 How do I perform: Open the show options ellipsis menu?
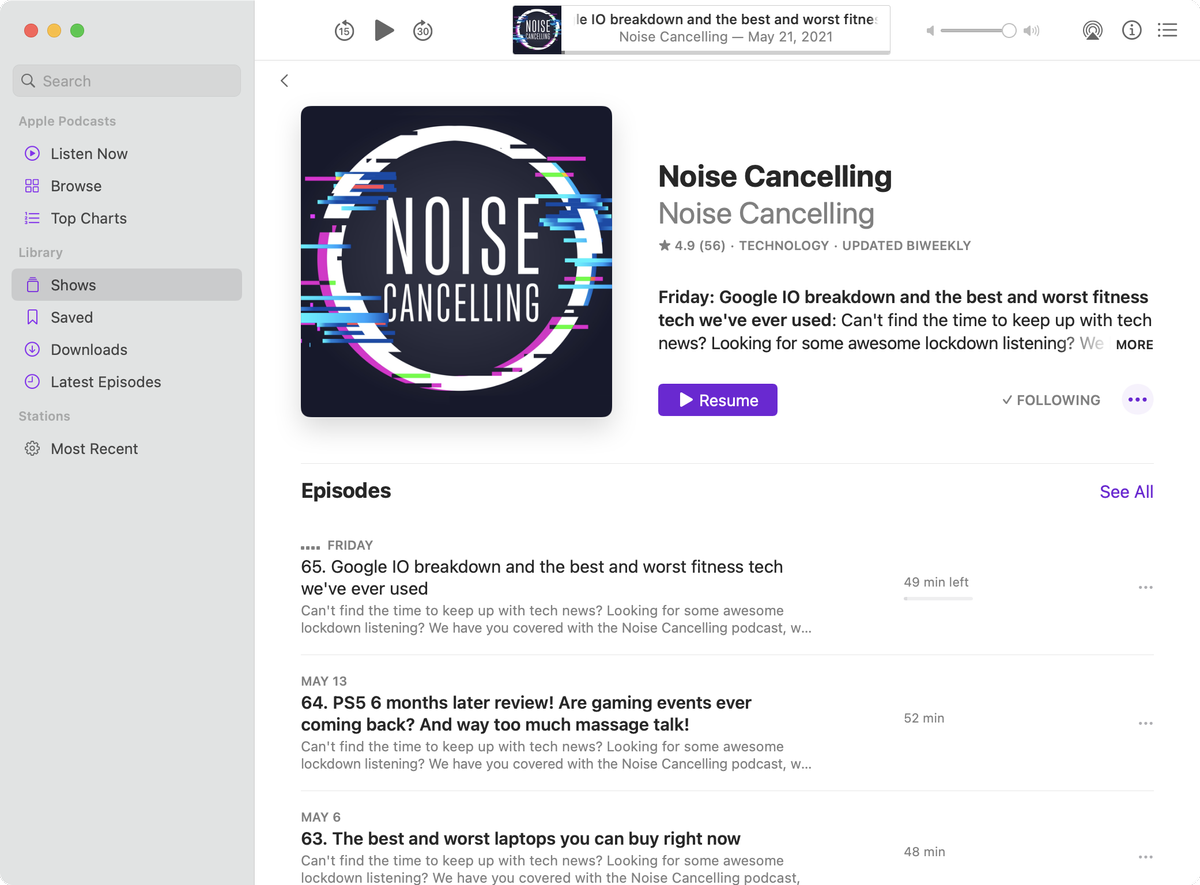(x=1137, y=399)
